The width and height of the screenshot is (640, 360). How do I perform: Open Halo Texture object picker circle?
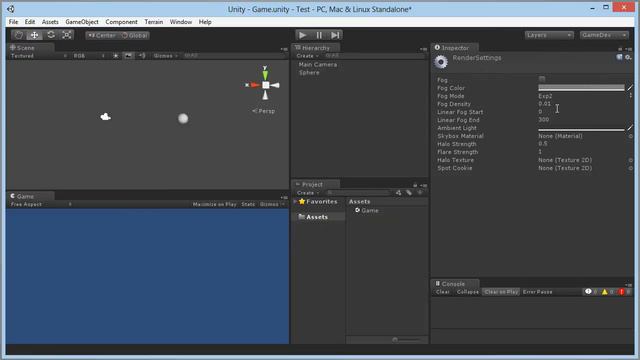coord(631,160)
